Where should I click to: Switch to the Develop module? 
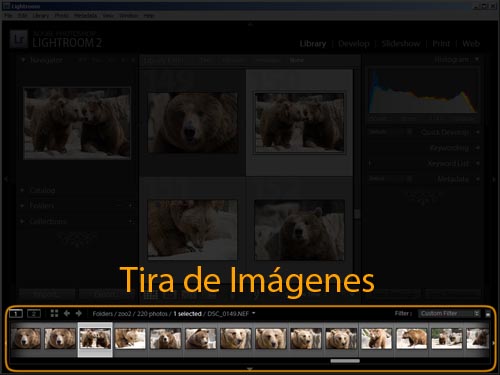(x=354, y=44)
